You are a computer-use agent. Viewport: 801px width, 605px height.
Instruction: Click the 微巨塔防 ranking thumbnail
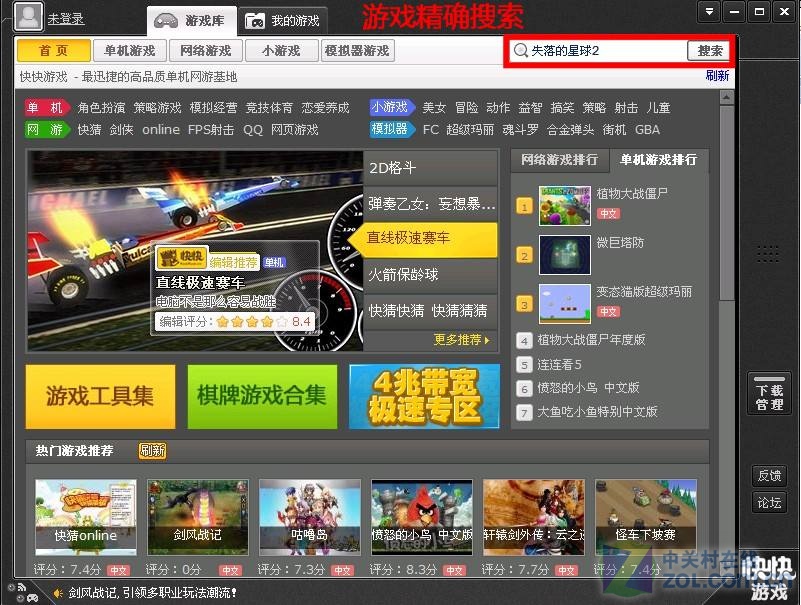click(565, 255)
